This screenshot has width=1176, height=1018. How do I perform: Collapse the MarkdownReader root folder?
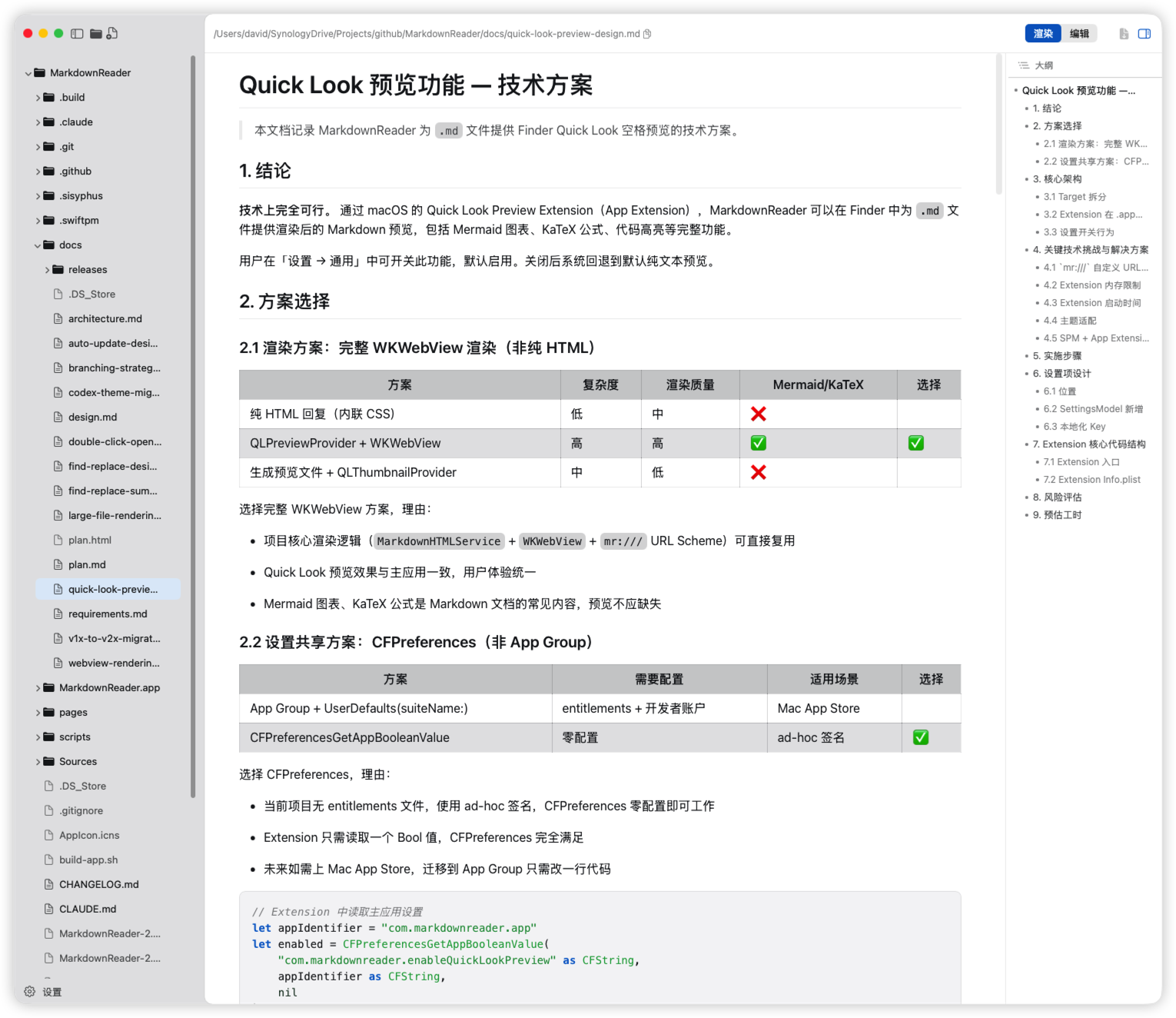pyautogui.click(x=28, y=73)
